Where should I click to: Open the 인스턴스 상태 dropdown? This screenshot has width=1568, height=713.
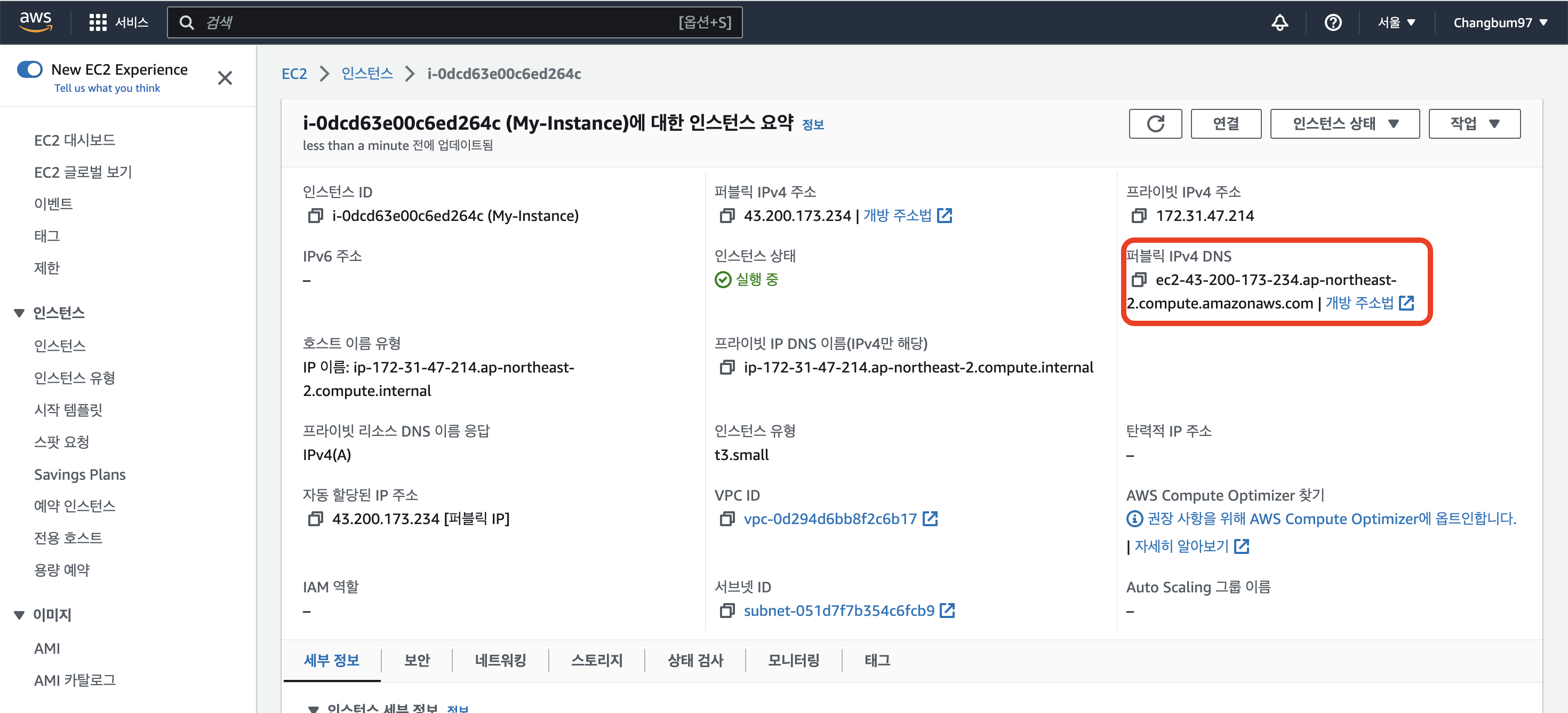(1344, 124)
